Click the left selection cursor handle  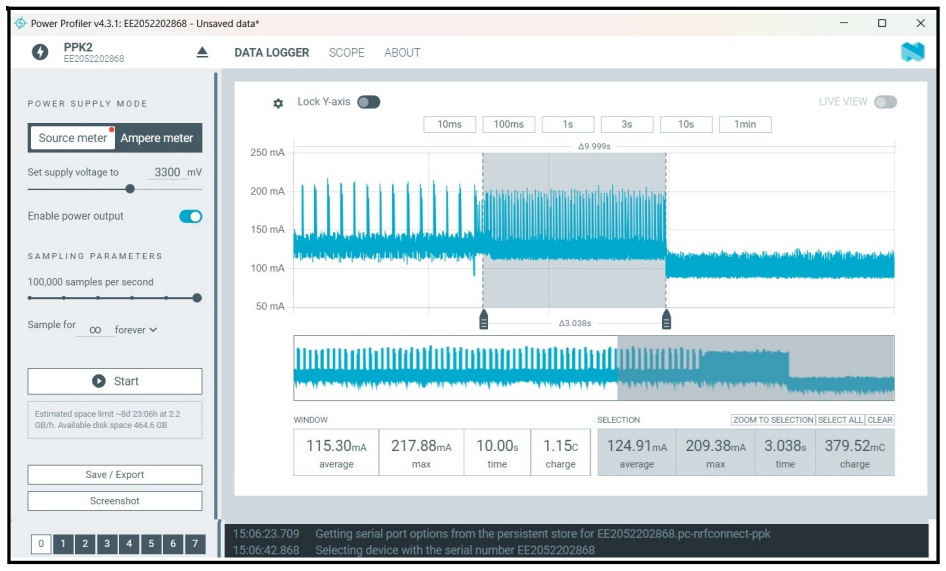click(483, 319)
